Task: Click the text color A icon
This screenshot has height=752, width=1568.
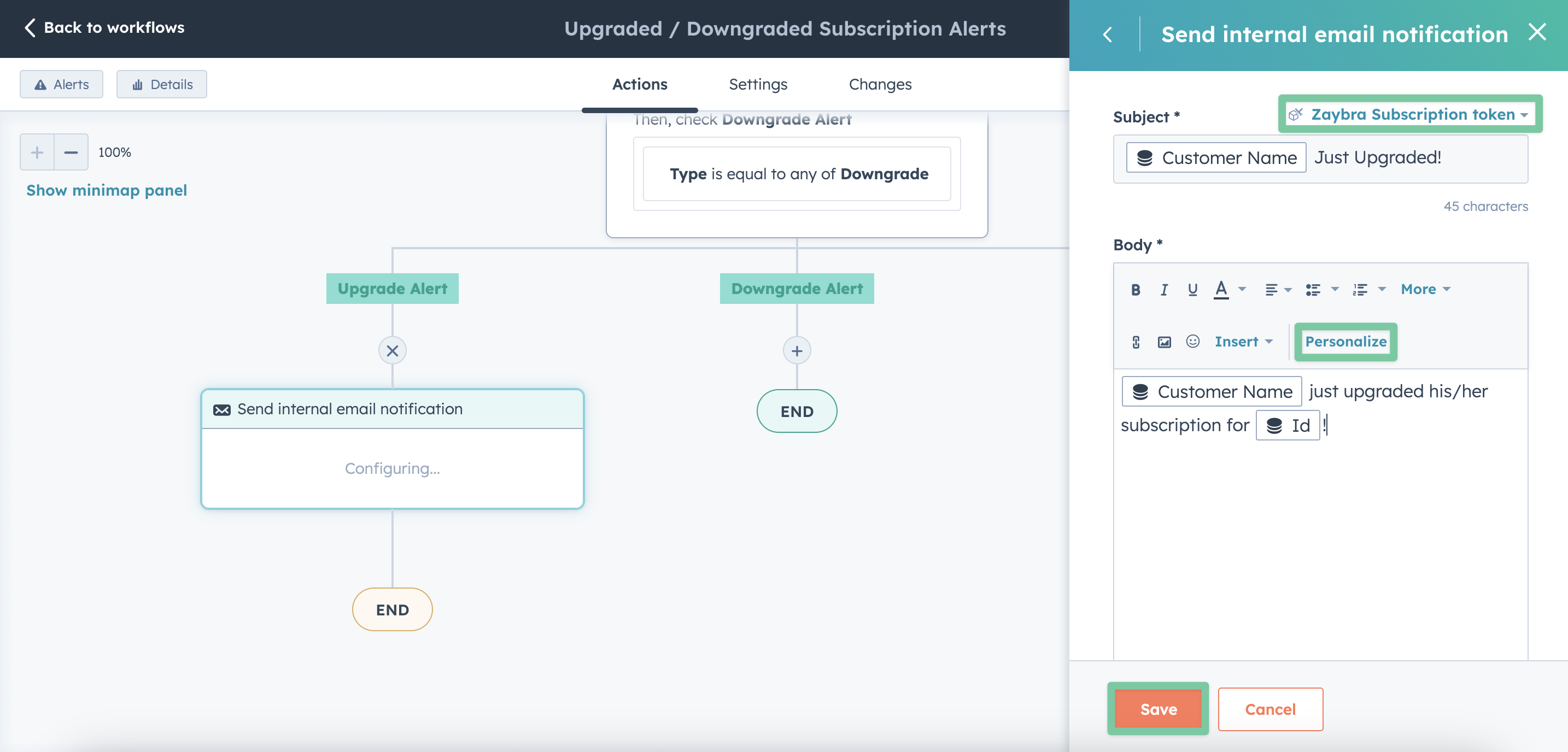Action: pyautogui.click(x=1220, y=290)
